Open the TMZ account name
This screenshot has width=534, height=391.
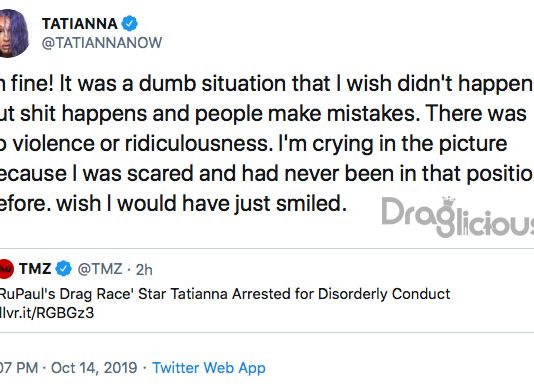point(35,269)
